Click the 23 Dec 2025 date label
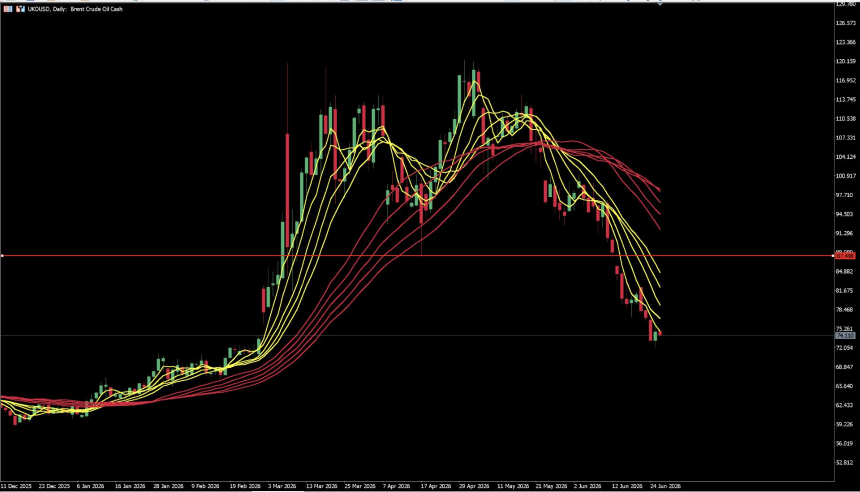Image resolution: width=860 pixels, height=492 pixels. coord(54,487)
